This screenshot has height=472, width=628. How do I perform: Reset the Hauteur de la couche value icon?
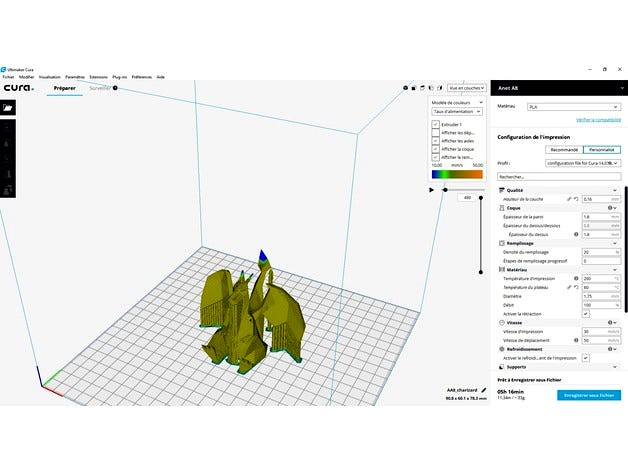[x=577, y=199]
